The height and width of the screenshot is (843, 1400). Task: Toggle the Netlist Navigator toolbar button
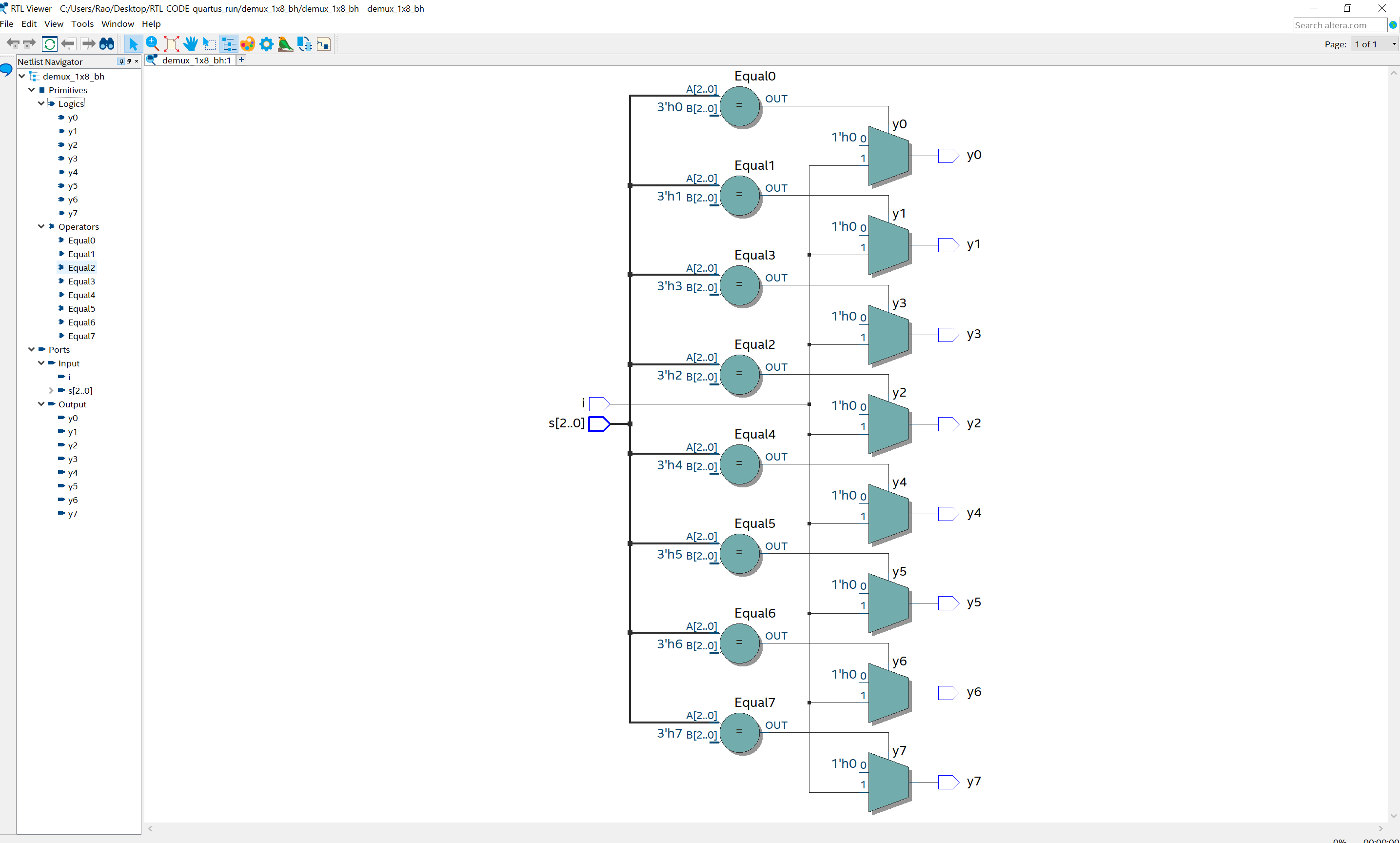click(229, 44)
